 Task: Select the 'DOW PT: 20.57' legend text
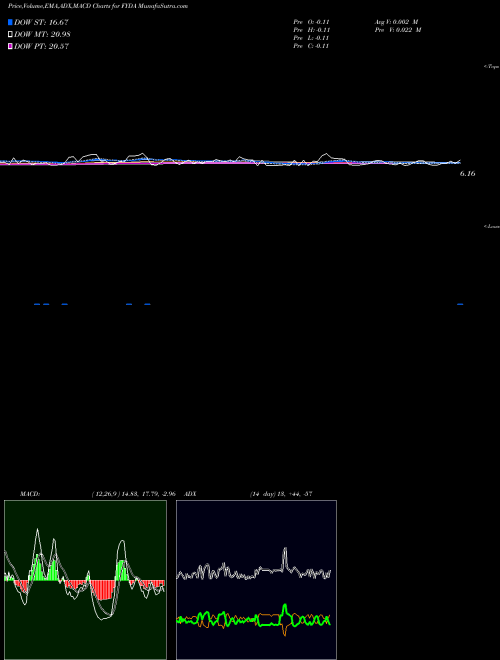[41, 46]
